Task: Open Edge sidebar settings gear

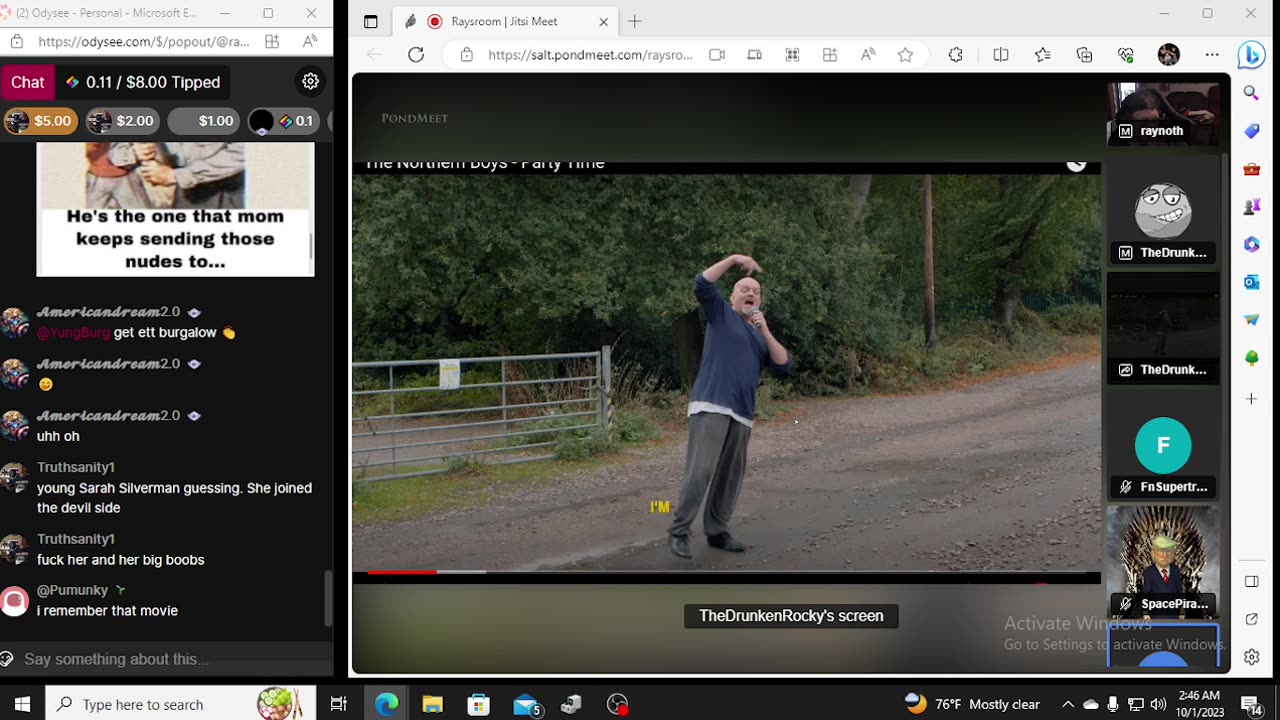Action: [1251, 657]
